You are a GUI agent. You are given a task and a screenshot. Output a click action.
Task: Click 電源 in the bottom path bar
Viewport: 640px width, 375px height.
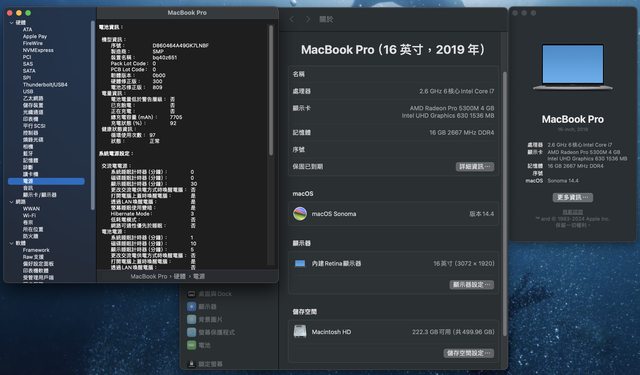(x=199, y=276)
